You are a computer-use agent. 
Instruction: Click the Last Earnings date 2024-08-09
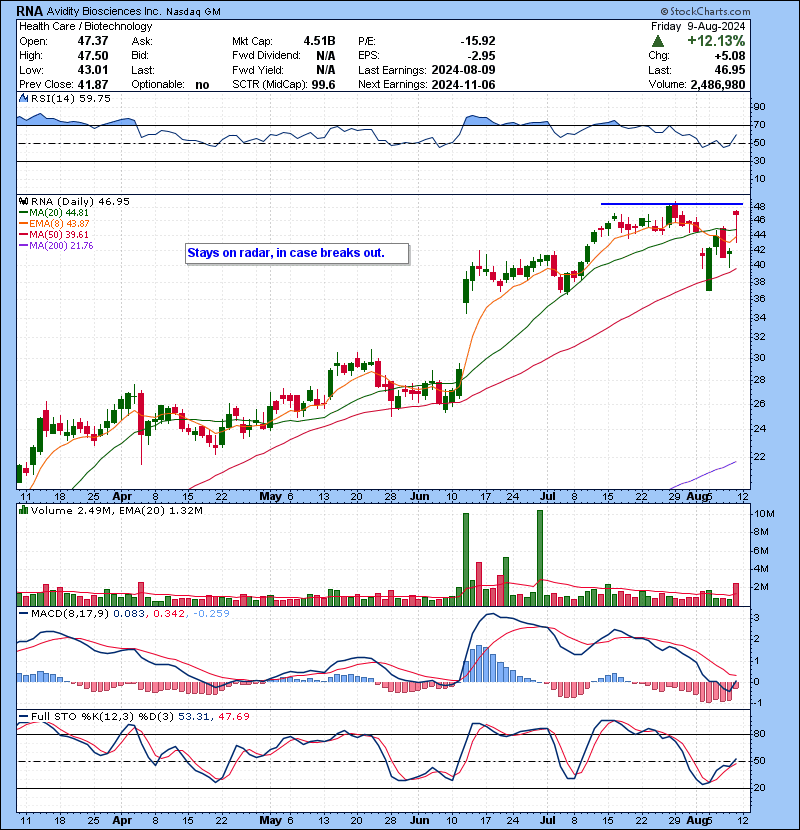click(x=463, y=70)
